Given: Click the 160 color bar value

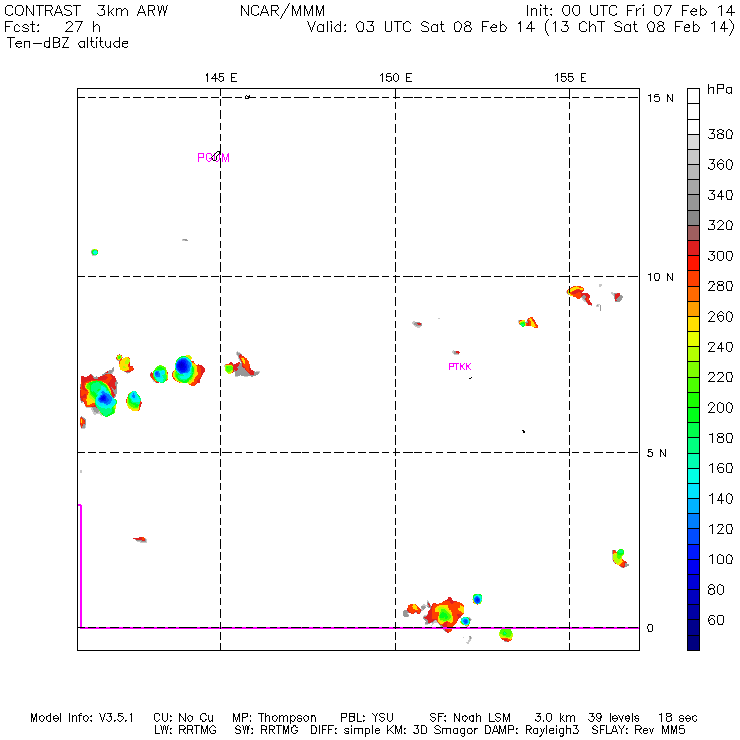Looking at the screenshot, I should 720,468.
